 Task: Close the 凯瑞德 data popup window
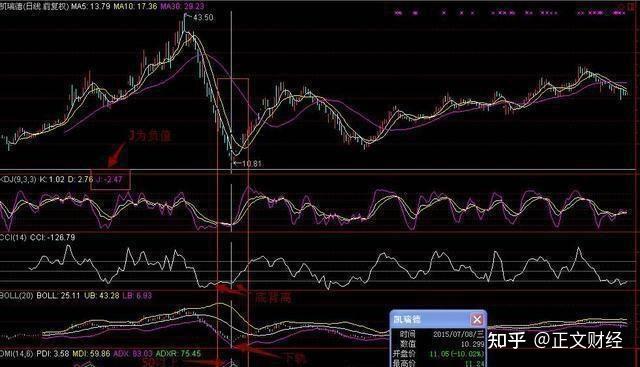click(477, 319)
